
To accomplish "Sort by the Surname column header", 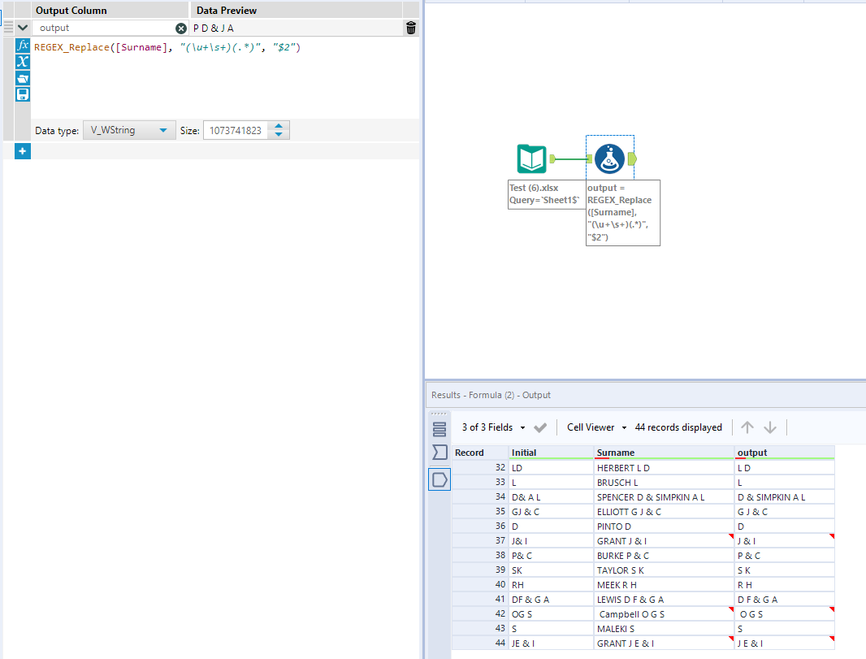I will tap(664, 452).
